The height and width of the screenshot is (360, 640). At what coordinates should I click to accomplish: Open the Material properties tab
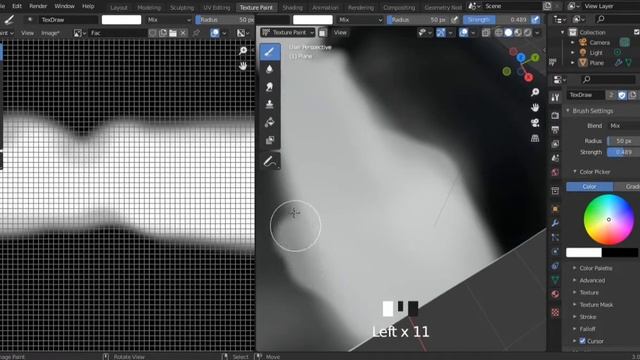pyautogui.click(x=555, y=294)
